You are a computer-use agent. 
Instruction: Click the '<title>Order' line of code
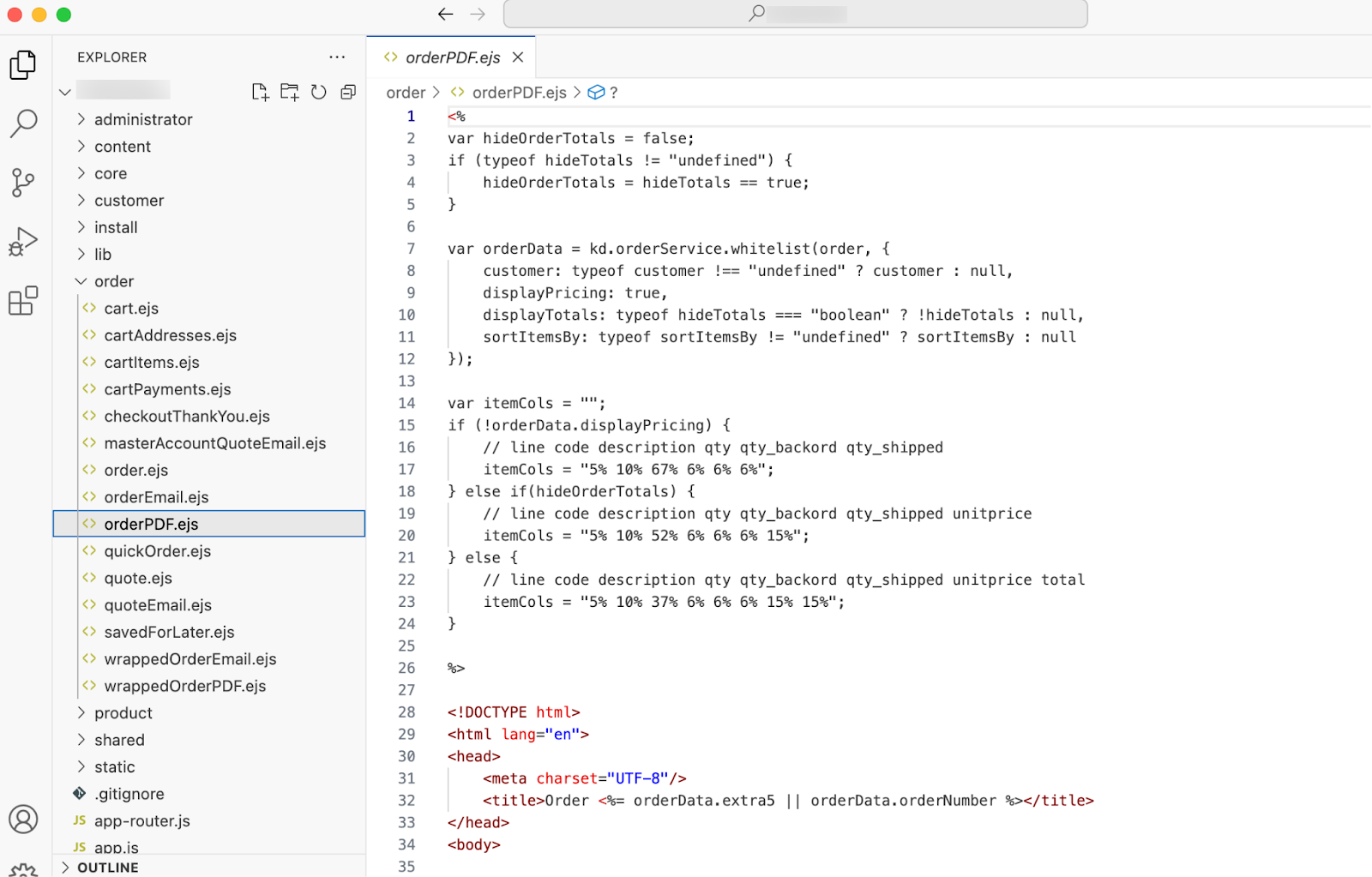click(788, 801)
